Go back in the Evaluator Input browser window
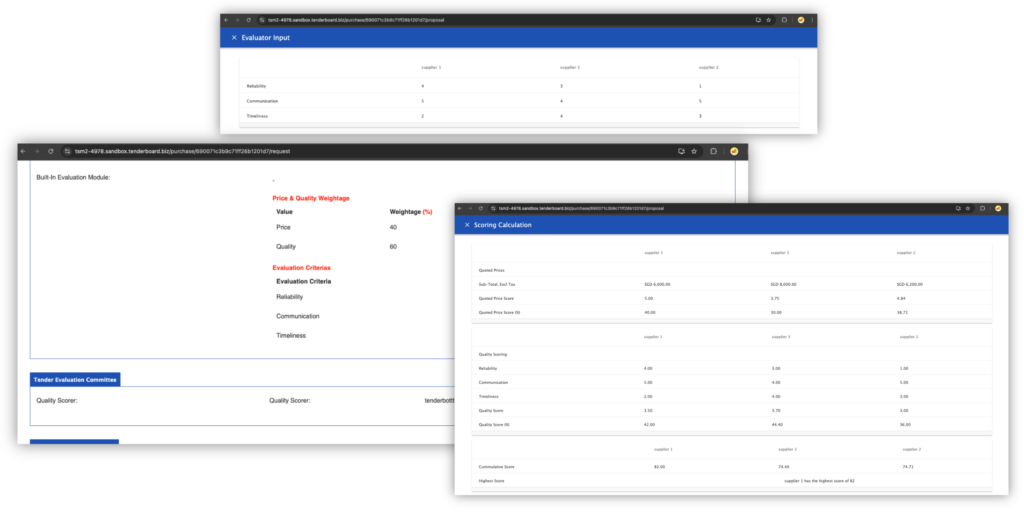Viewport: 1024px width, 512px height. [x=226, y=20]
